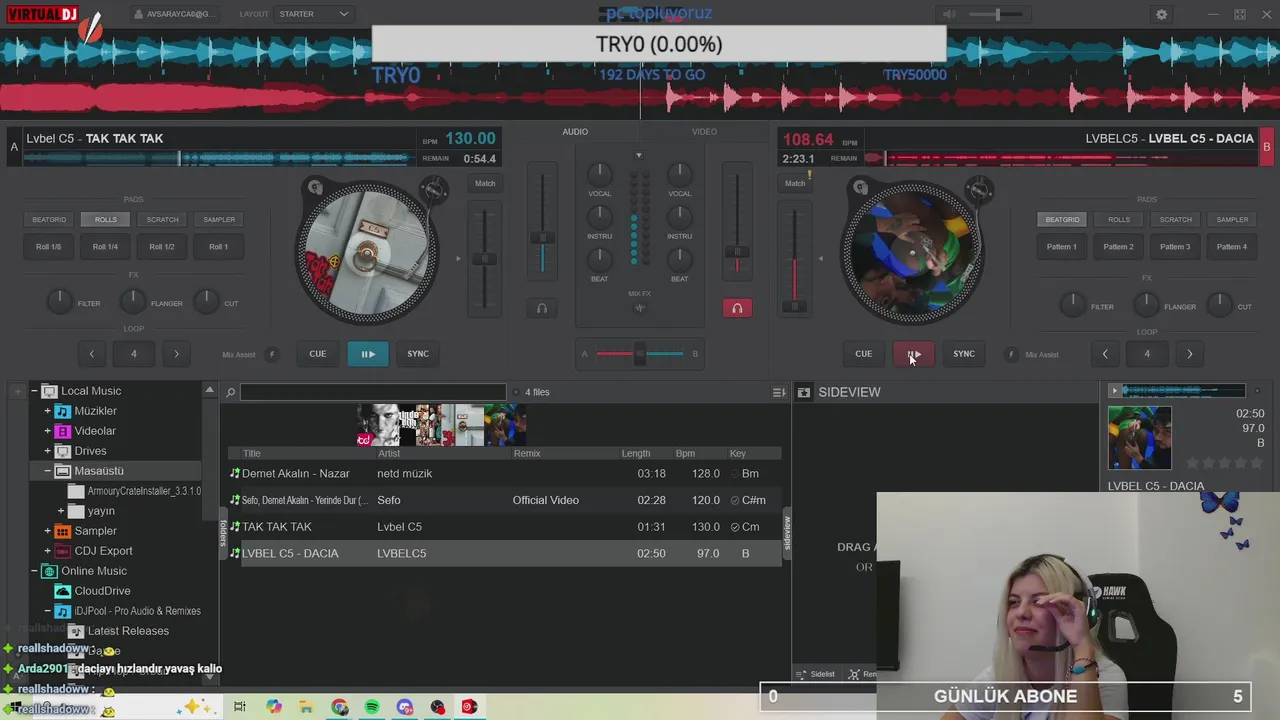Select the ROLLS pads tab on deck A

106,219
